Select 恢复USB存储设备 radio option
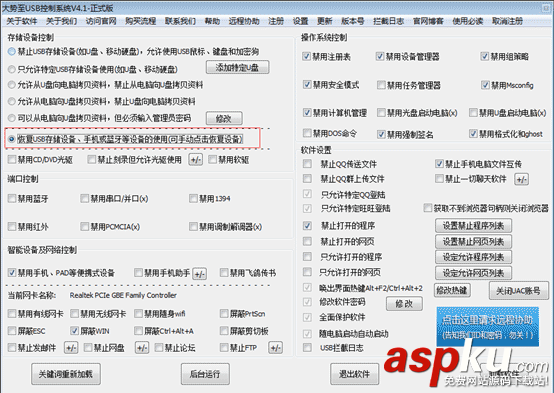Viewport: 554px width, 393px height. (12, 139)
